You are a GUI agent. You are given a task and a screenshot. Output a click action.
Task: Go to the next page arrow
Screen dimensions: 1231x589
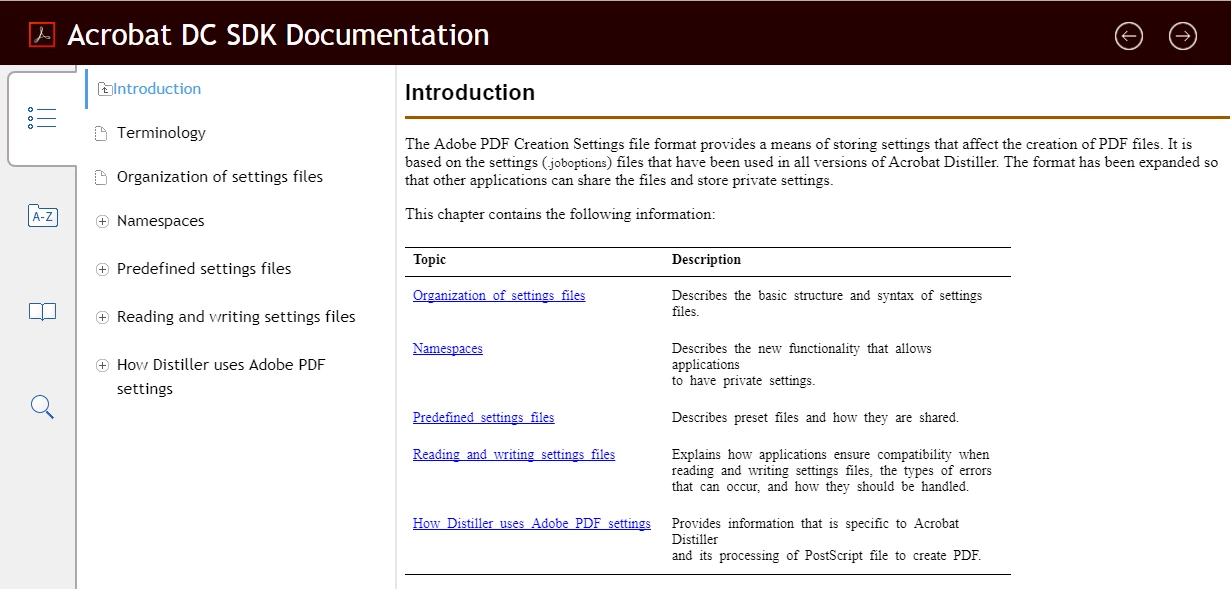point(1183,36)
